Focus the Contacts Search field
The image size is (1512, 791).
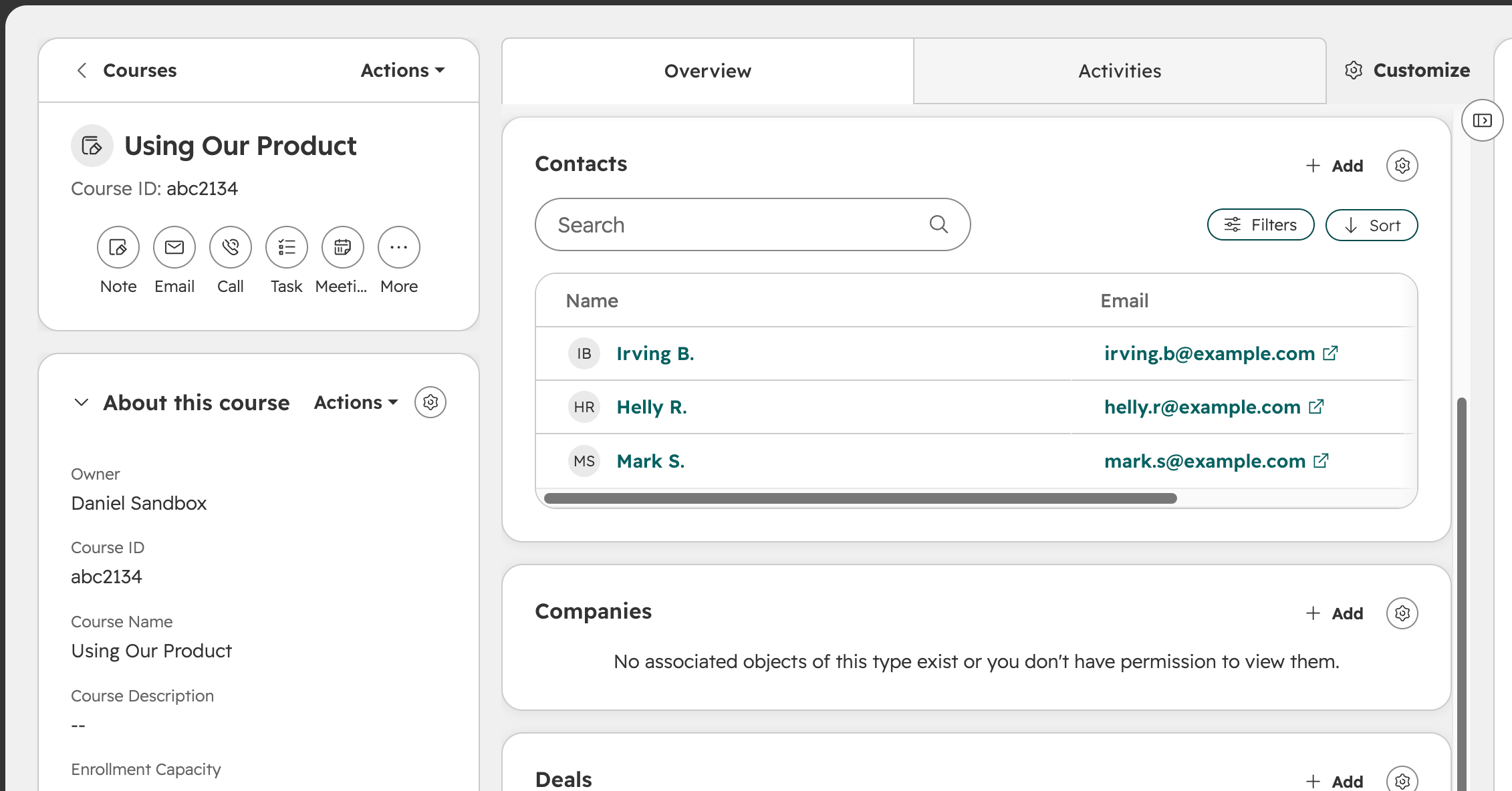point(753,224)
